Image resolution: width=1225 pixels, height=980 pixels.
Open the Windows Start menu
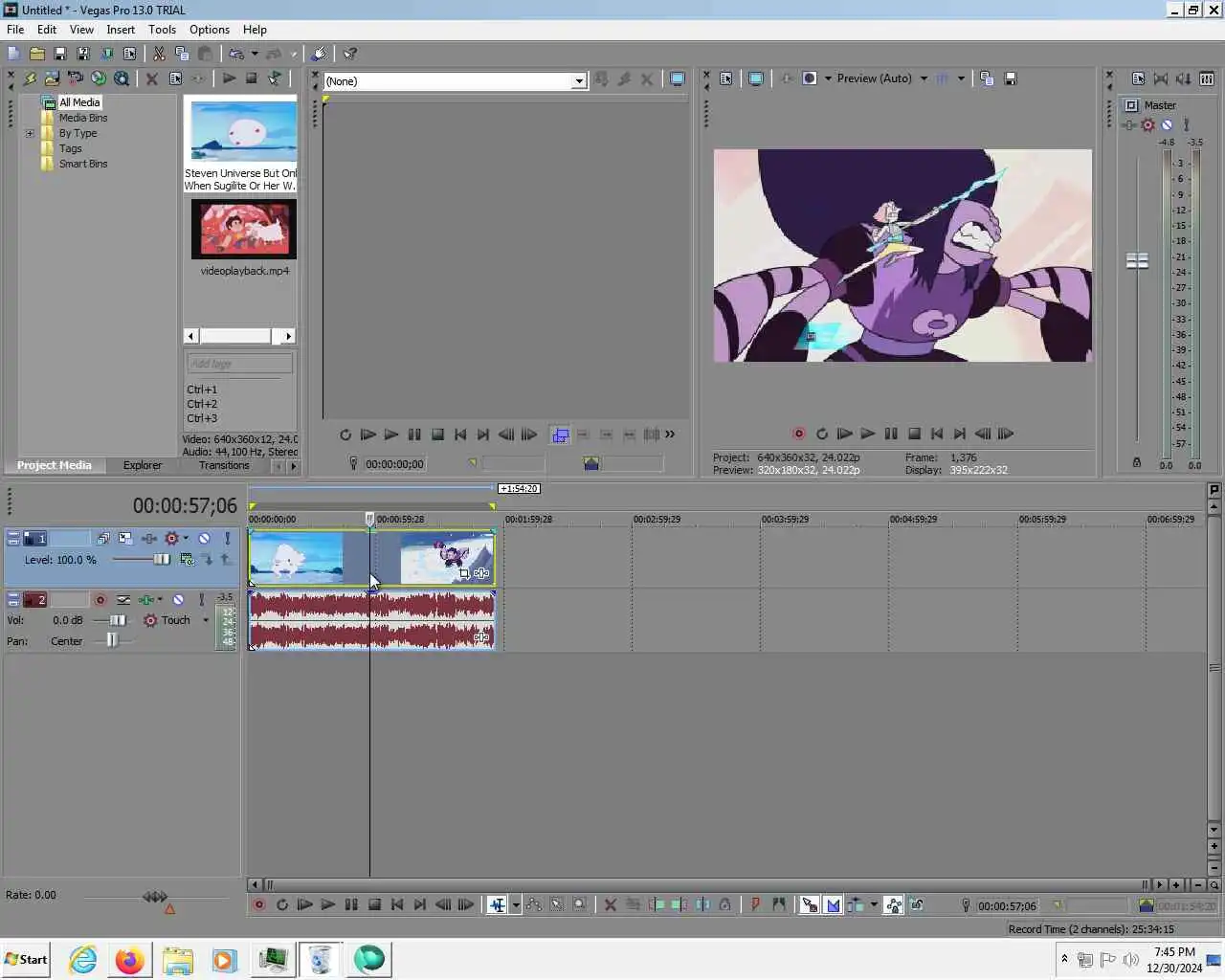26,959
